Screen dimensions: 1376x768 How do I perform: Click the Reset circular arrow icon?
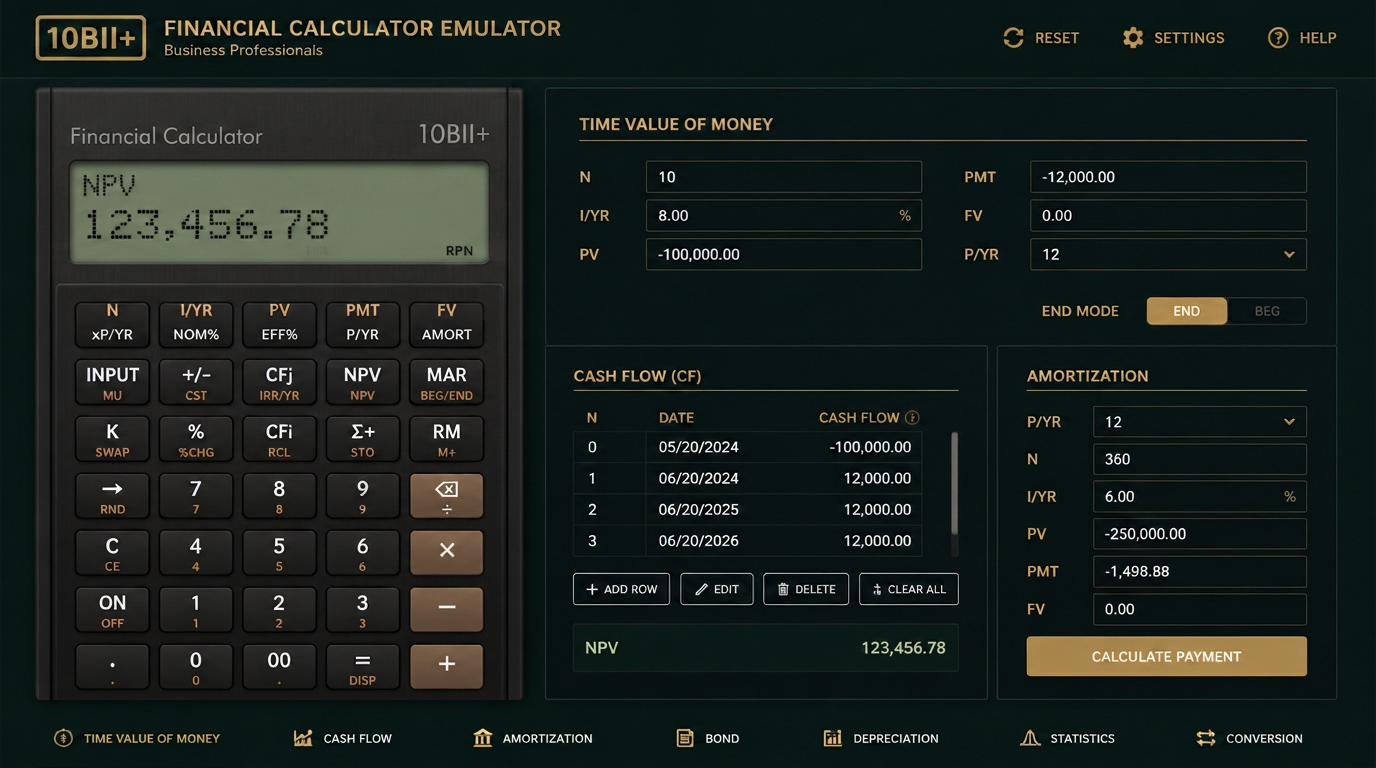1013,38
